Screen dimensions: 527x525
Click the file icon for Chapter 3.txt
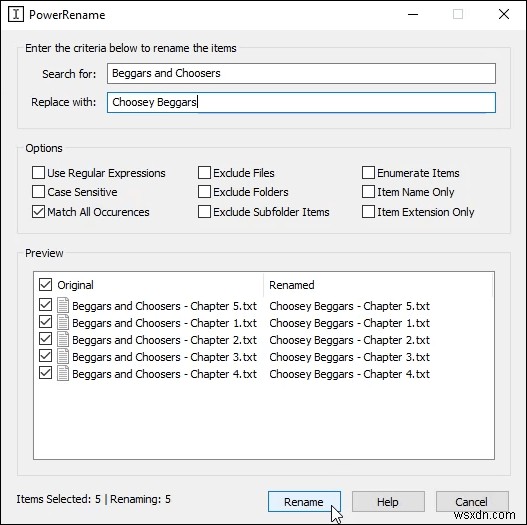pos(63,356)
